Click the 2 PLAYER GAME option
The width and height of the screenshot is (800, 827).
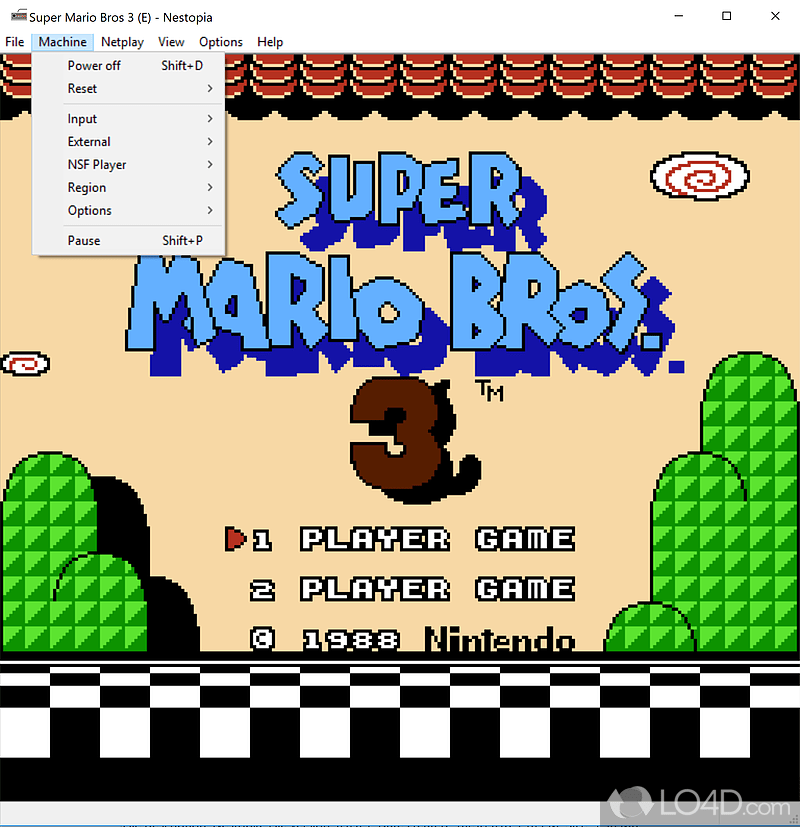click(x=413, y=589)
